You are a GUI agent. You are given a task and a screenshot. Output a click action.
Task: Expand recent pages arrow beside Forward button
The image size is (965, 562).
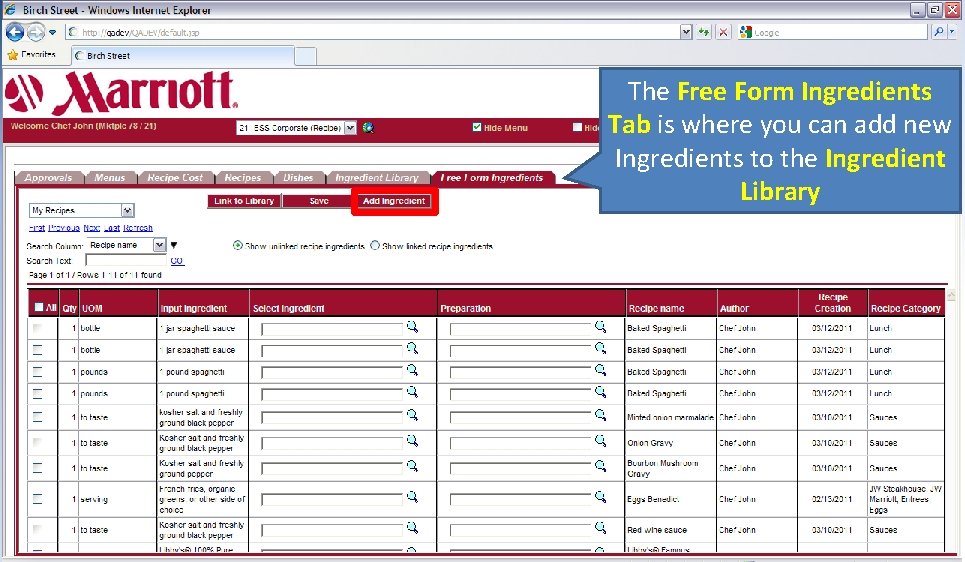click(52, 32)
